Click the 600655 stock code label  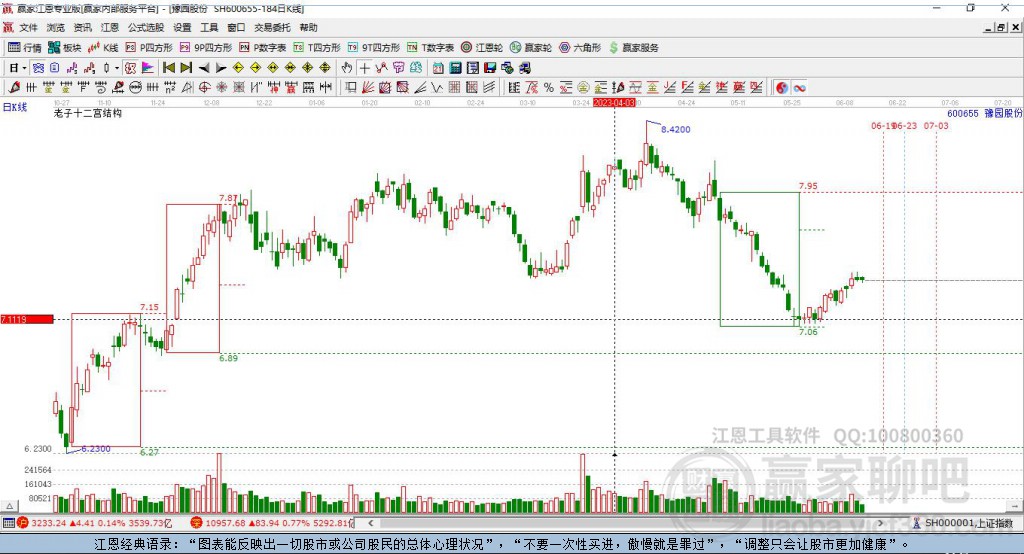point(963,113)
